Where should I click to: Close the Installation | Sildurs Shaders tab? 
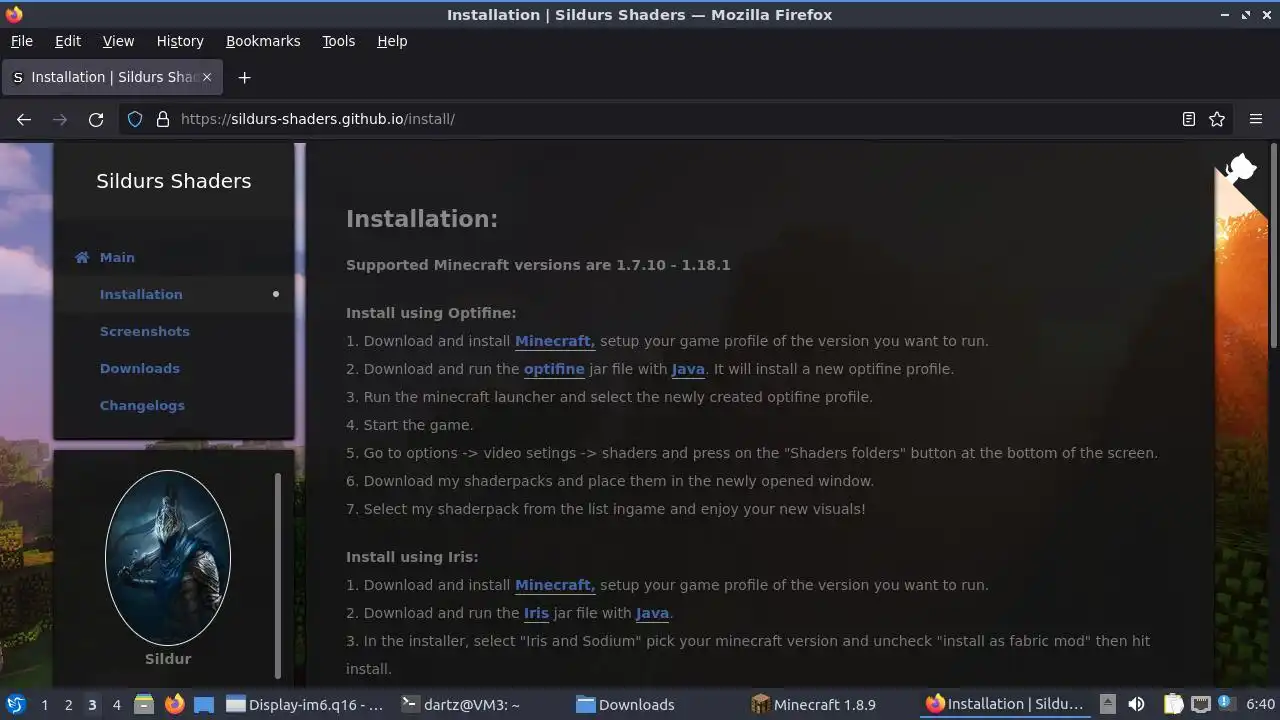(x=207, y=77)
